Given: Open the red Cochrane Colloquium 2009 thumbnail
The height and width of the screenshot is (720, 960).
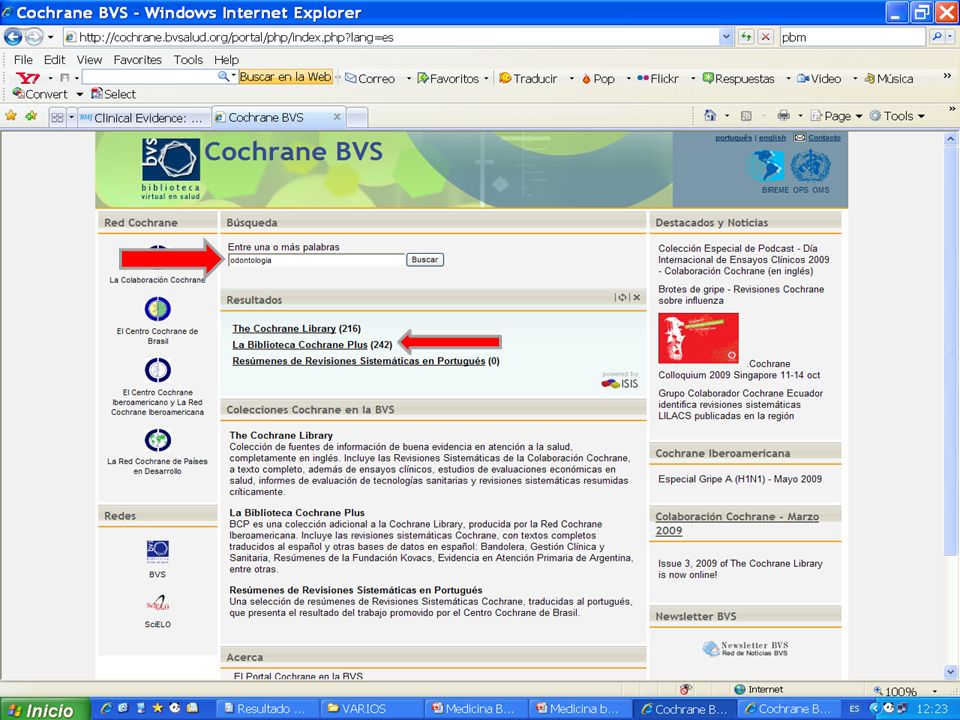Looking at the screenshot, I should click(x=699, y=339).
